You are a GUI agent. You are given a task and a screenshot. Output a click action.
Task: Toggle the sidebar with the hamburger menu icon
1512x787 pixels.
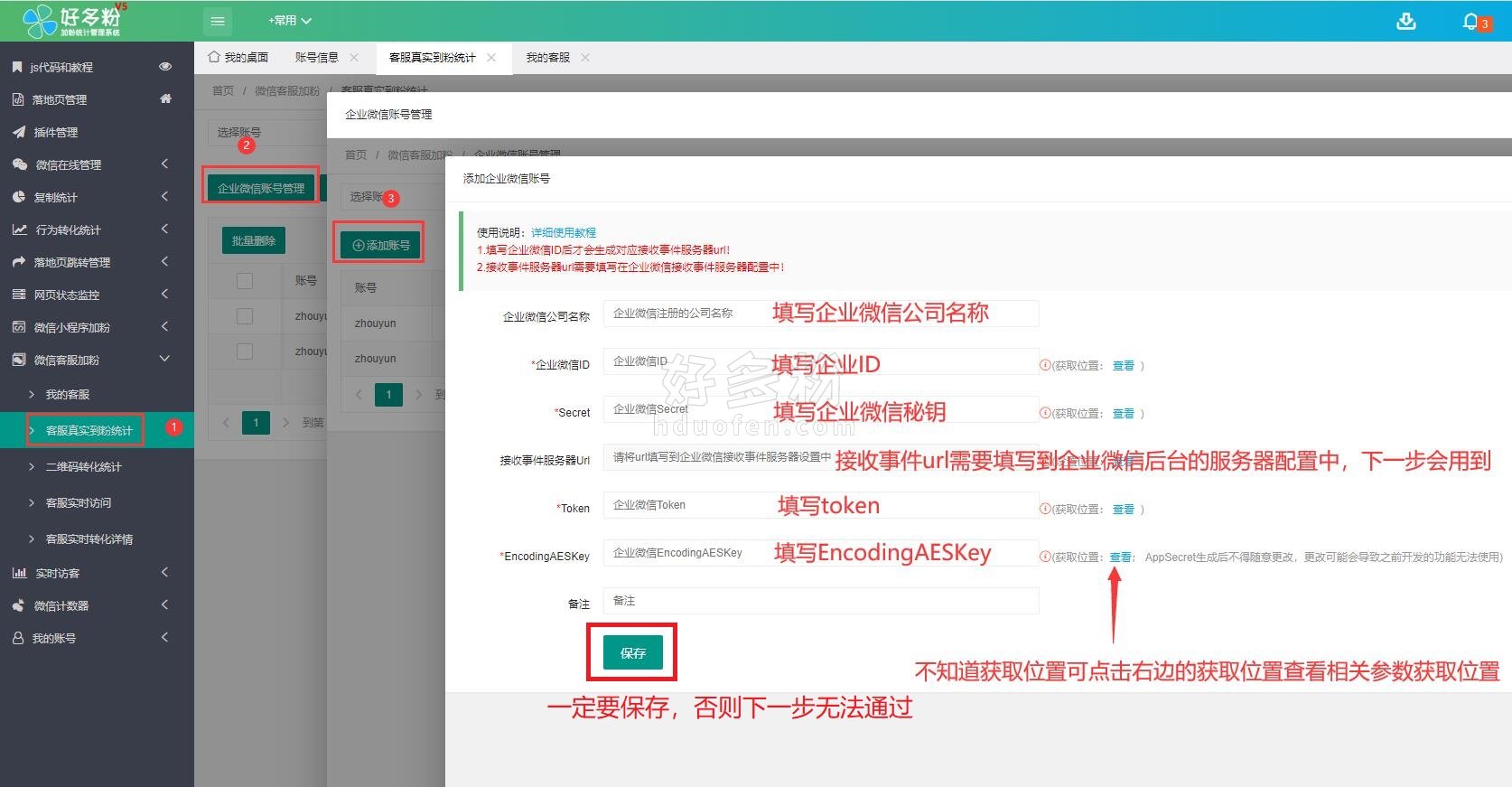coord(218,21)
